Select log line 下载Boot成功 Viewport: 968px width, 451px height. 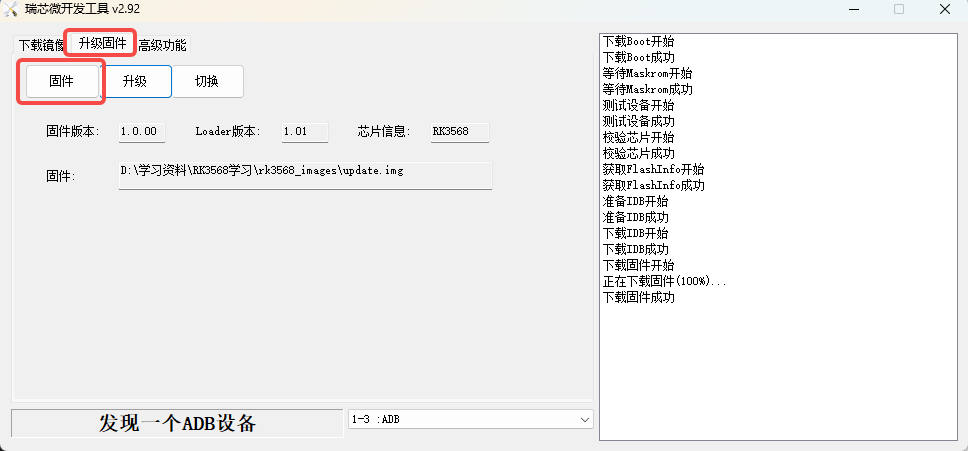pos(638,57)
